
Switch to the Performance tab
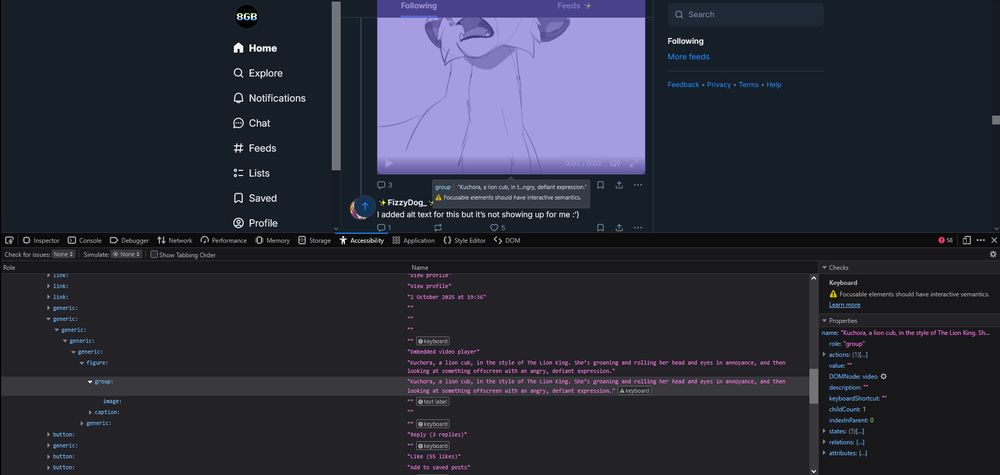223,240
